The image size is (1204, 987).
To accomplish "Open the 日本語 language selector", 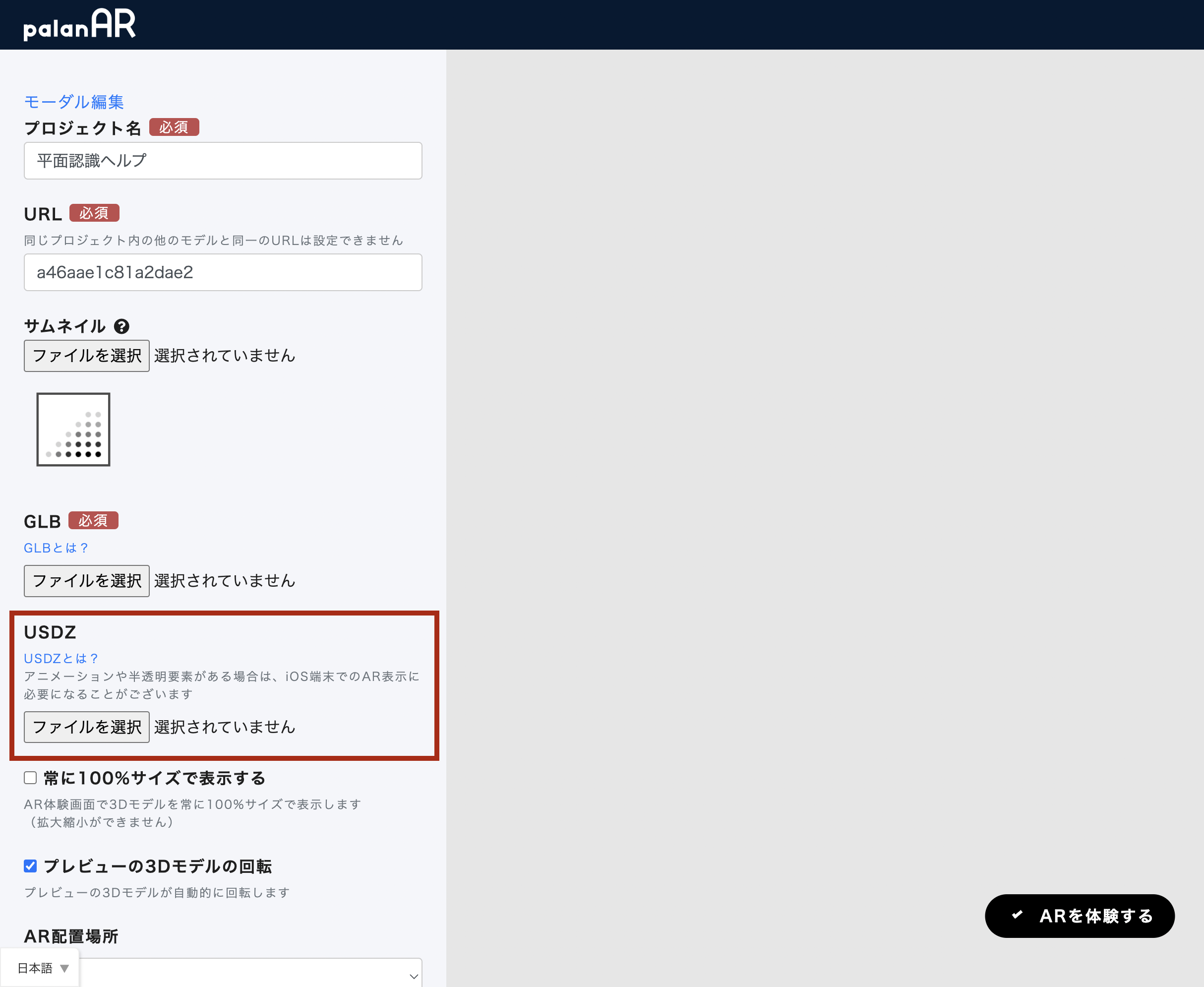I will pos(35,968).
